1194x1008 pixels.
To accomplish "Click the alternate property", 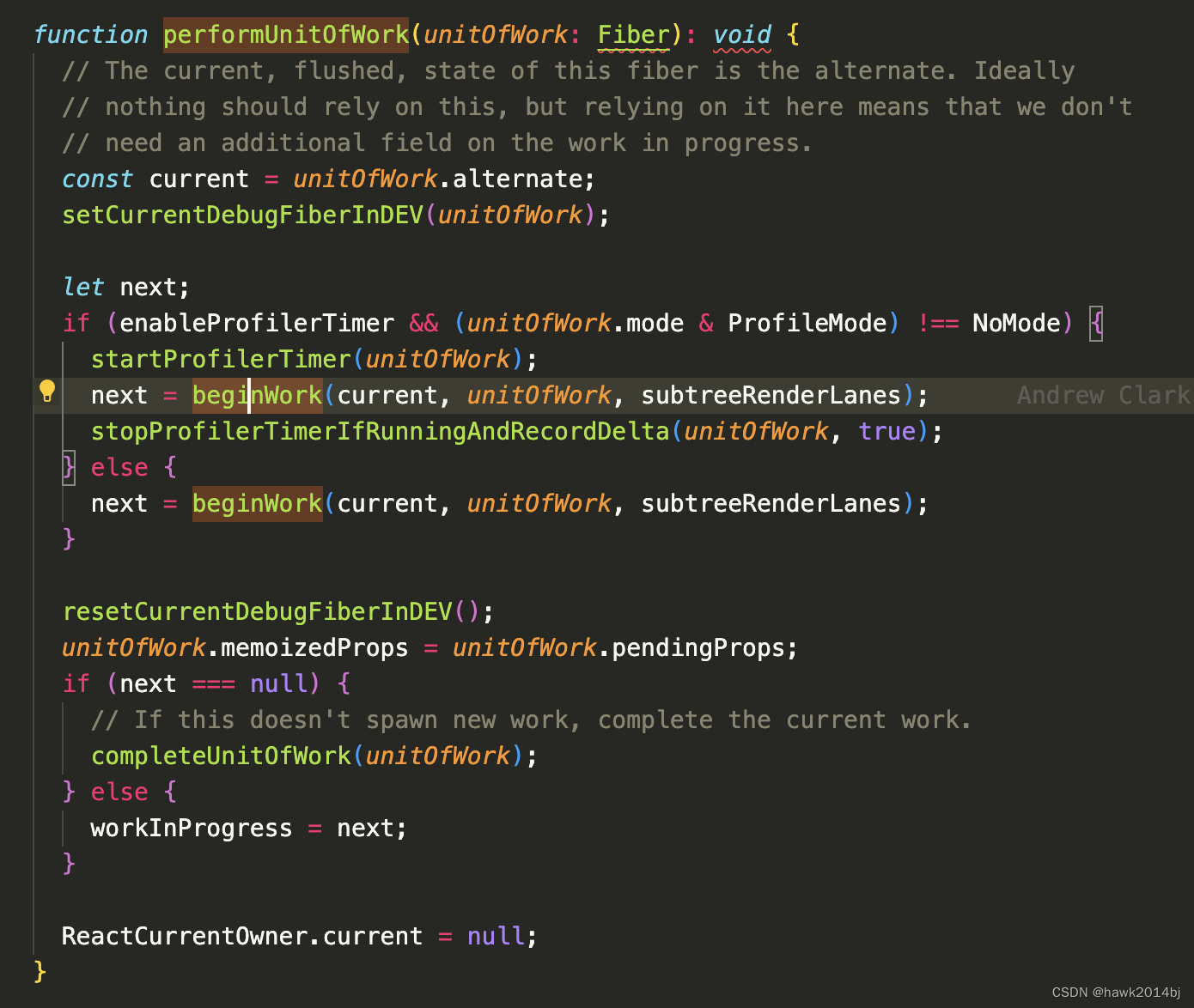I will click(x=517, y=179).
